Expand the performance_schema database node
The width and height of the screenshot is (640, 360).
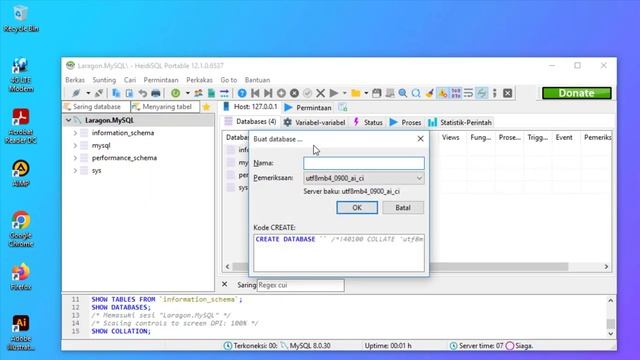75,158
